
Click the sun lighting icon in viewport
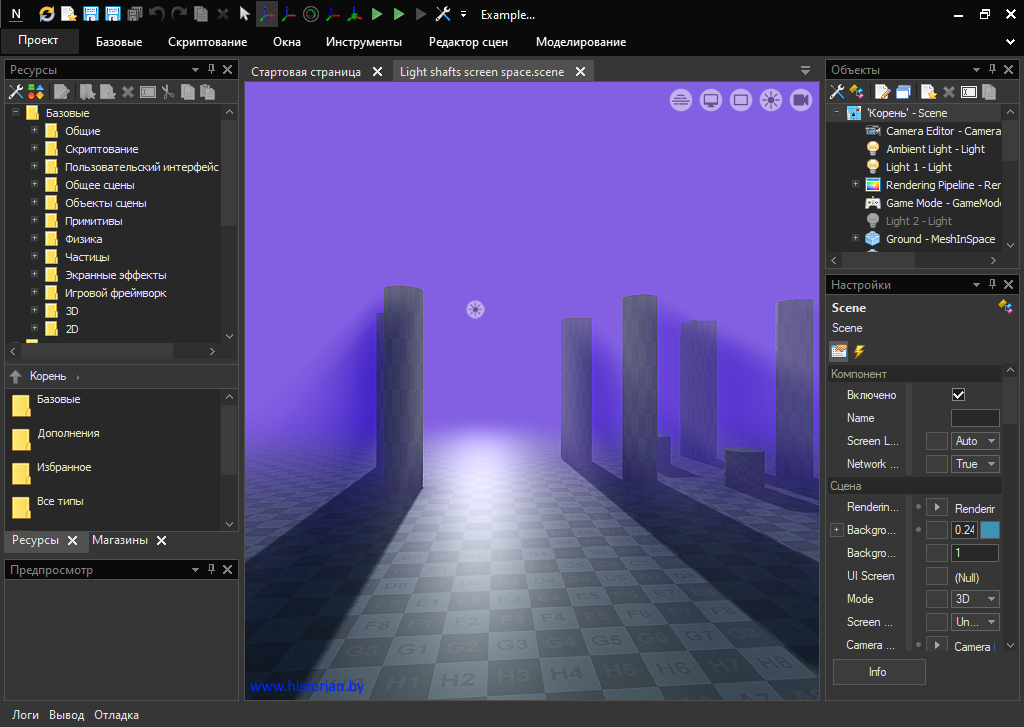click(x=771, y=100)
